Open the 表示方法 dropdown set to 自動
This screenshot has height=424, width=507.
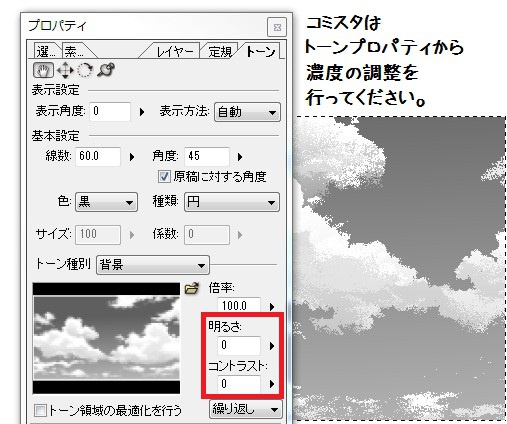(x=247, y=112)
